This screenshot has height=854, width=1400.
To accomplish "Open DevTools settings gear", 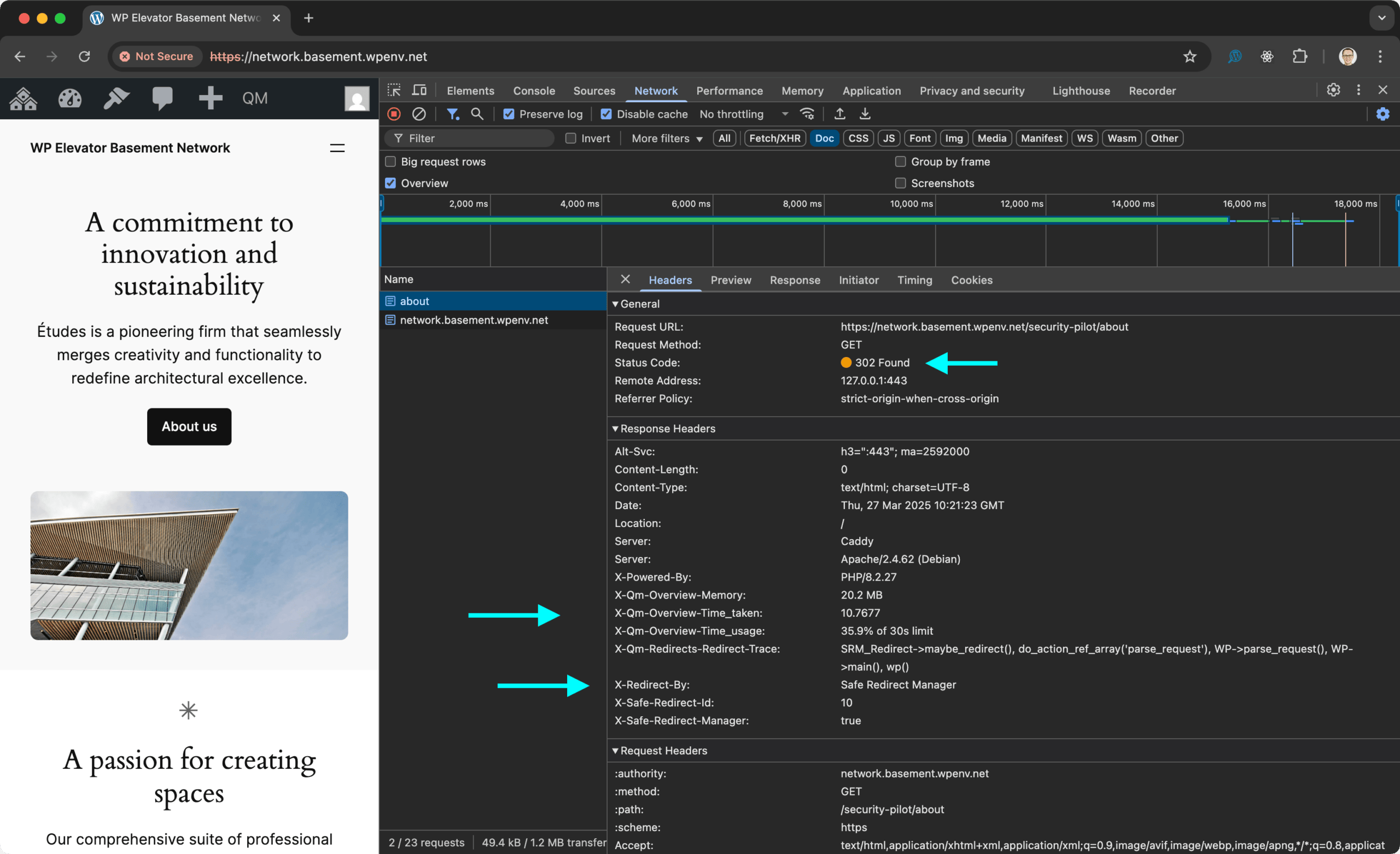I will (x=1333, y=90).
